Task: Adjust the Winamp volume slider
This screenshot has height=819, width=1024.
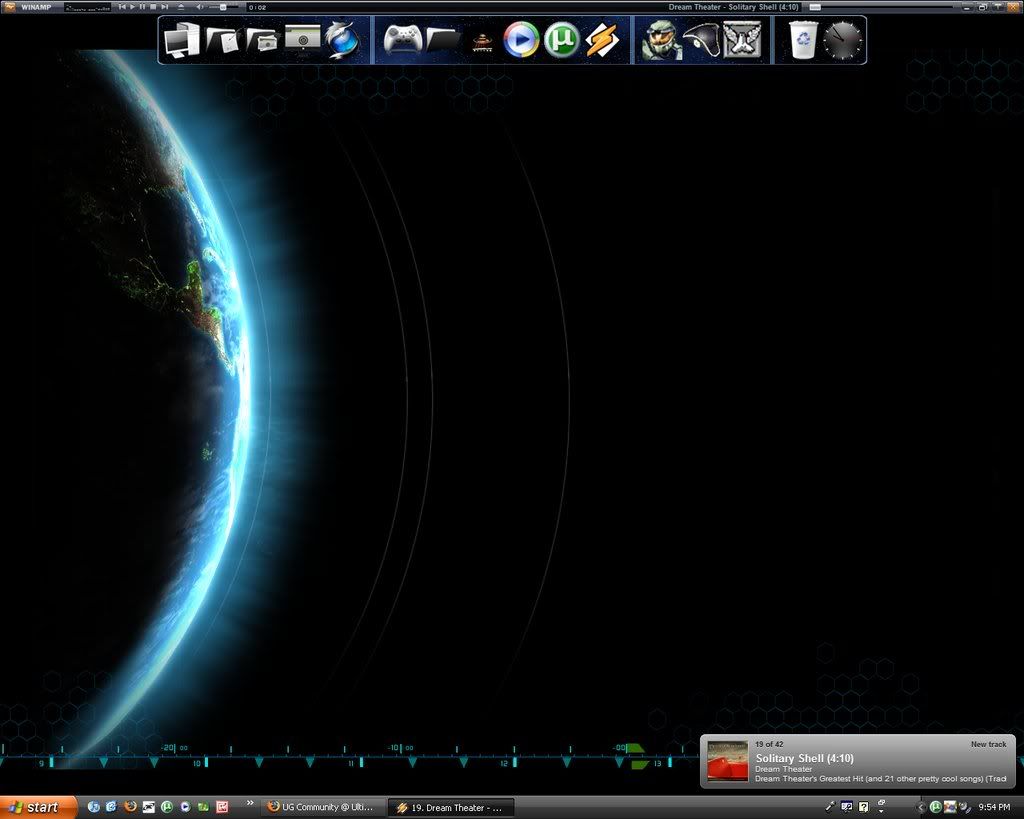Action: click(223, 7)
